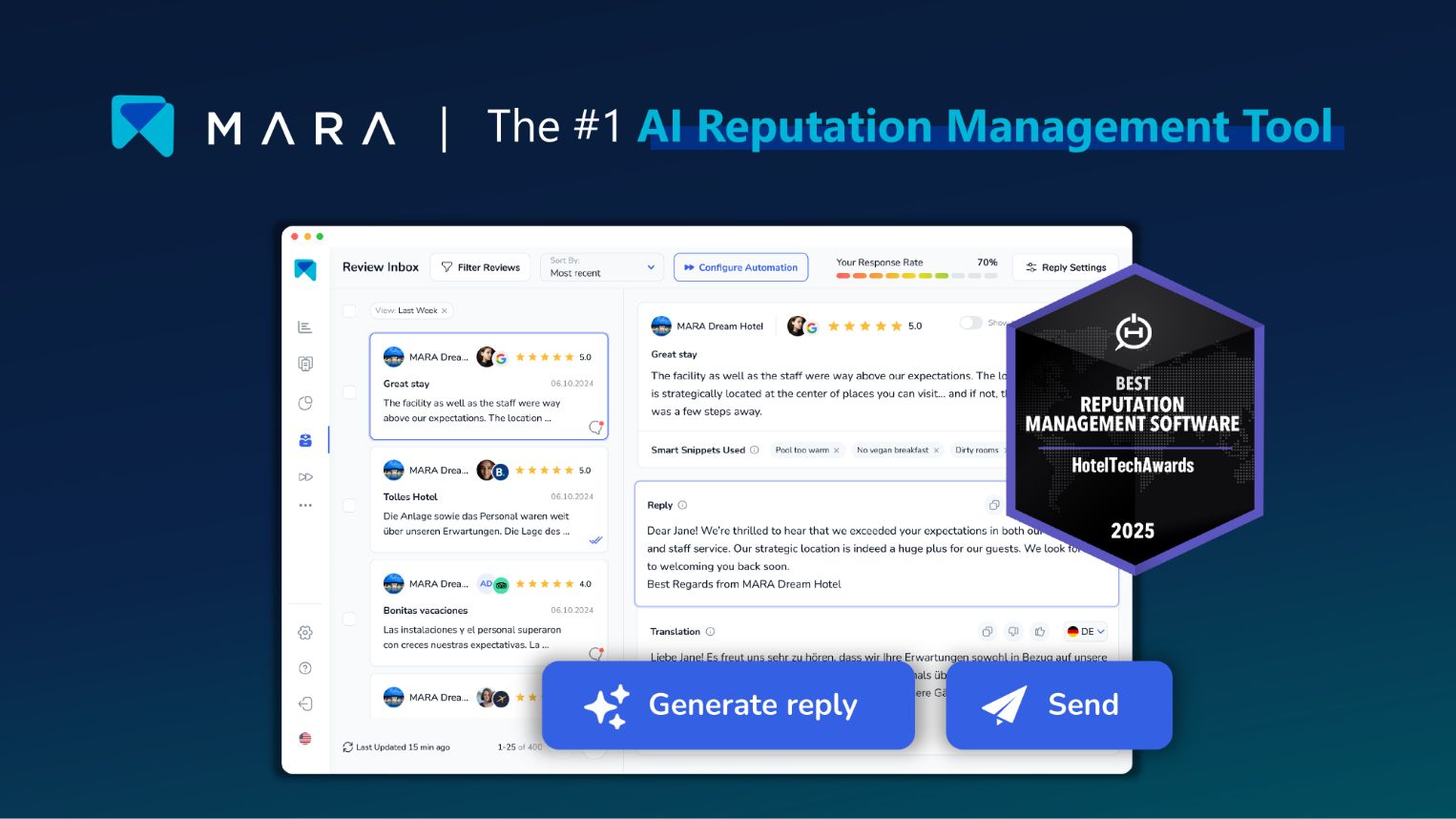The height and width of the screenshot is (819, 1456).
Task: Click reply bubble icon on 'Great stay' card
Action: click(596, 427)
